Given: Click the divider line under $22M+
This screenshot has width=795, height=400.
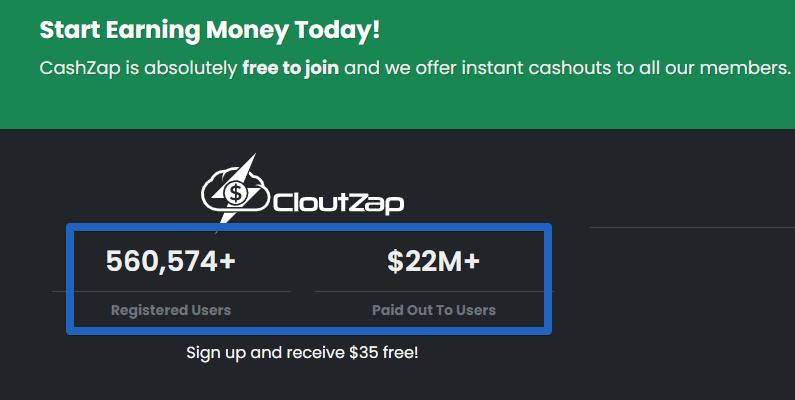Looking at the screenshot, I should coord(434,292).
